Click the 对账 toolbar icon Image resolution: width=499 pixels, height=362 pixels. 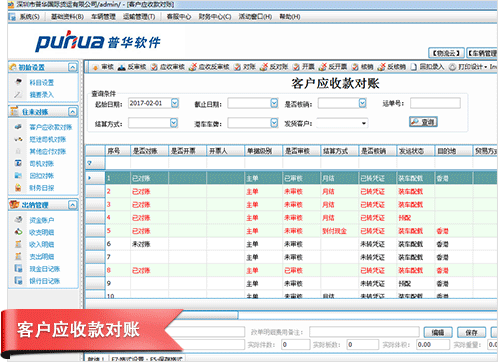click(237, 67)
